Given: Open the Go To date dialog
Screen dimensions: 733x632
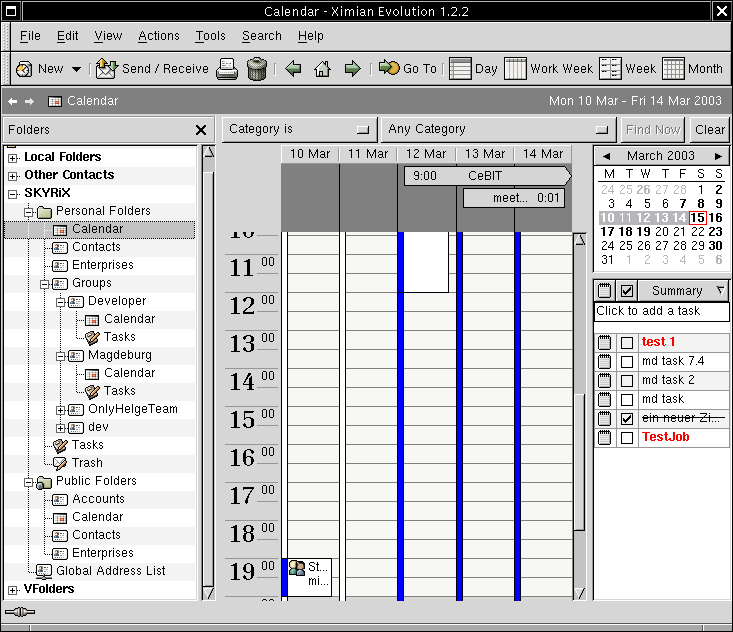Looking at the screenshot, I should [408, 69].
